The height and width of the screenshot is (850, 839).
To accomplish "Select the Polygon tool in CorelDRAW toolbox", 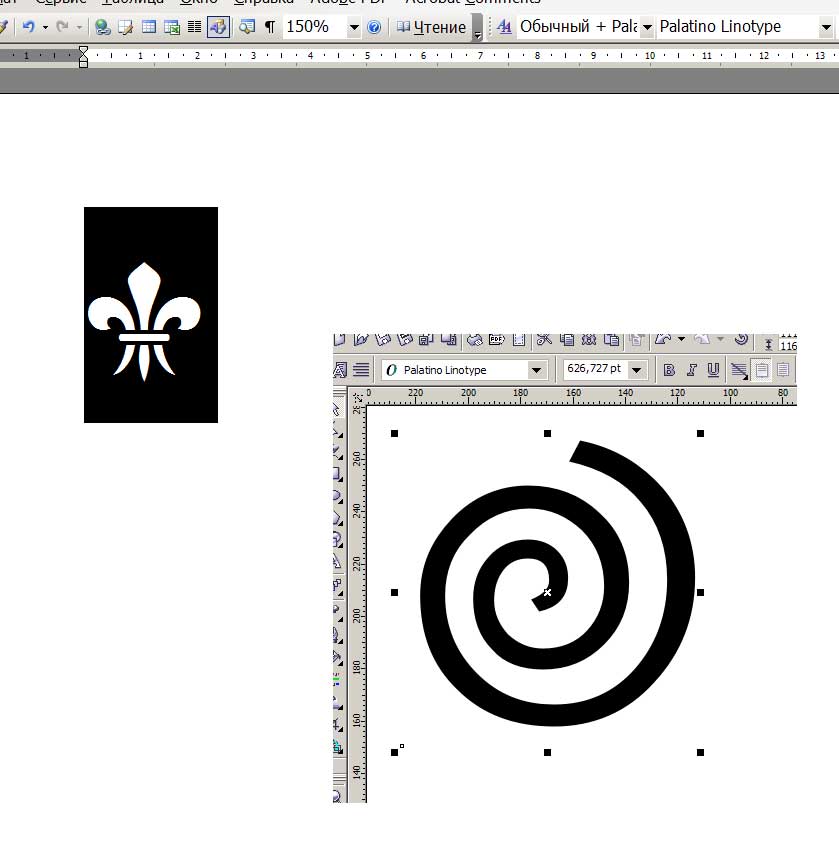I will [338, 518].
